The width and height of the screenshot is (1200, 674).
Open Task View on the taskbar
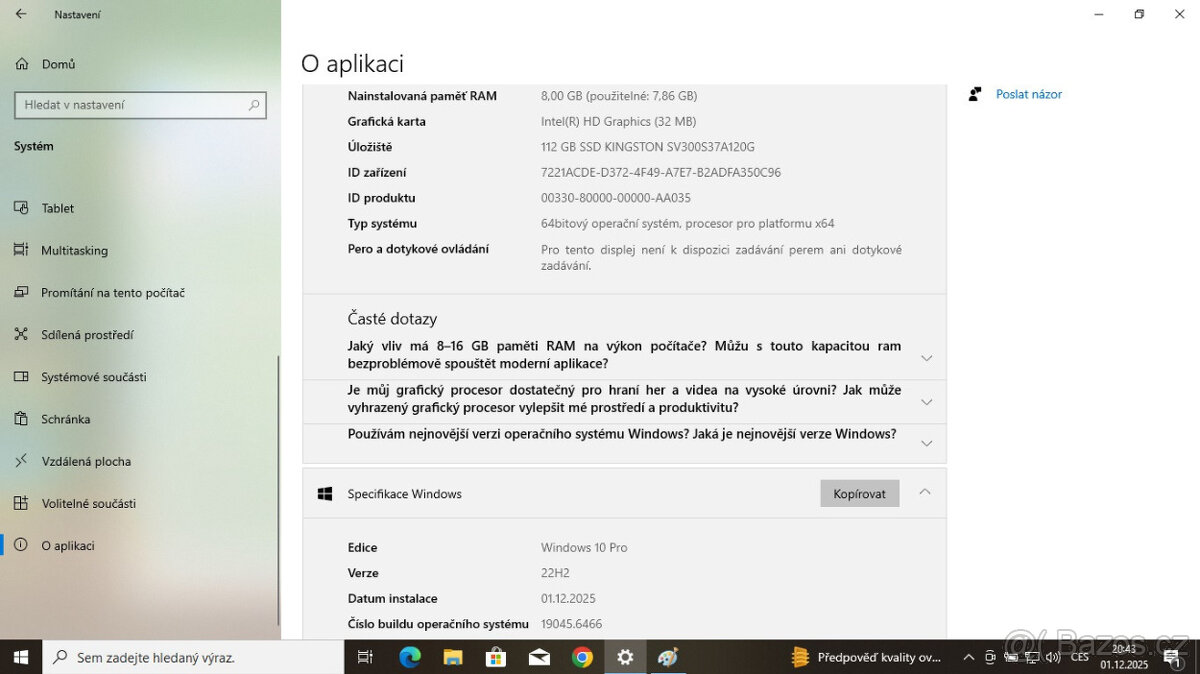tap(366, 657)
